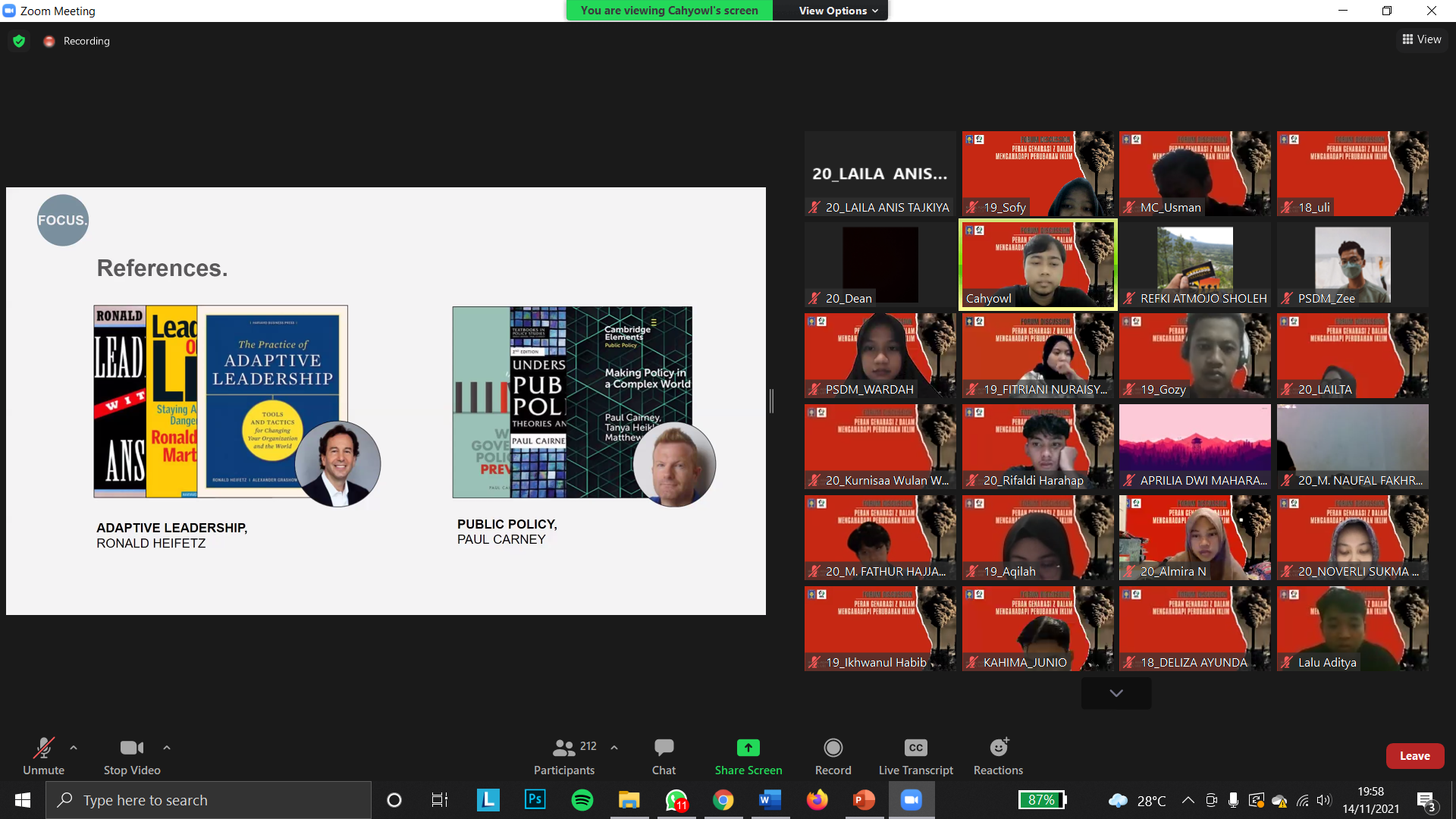Viewport: 1456px width, 819px height.
Task: Click the FOCUS logo circle on slide
Action: (x=63, y=220)
